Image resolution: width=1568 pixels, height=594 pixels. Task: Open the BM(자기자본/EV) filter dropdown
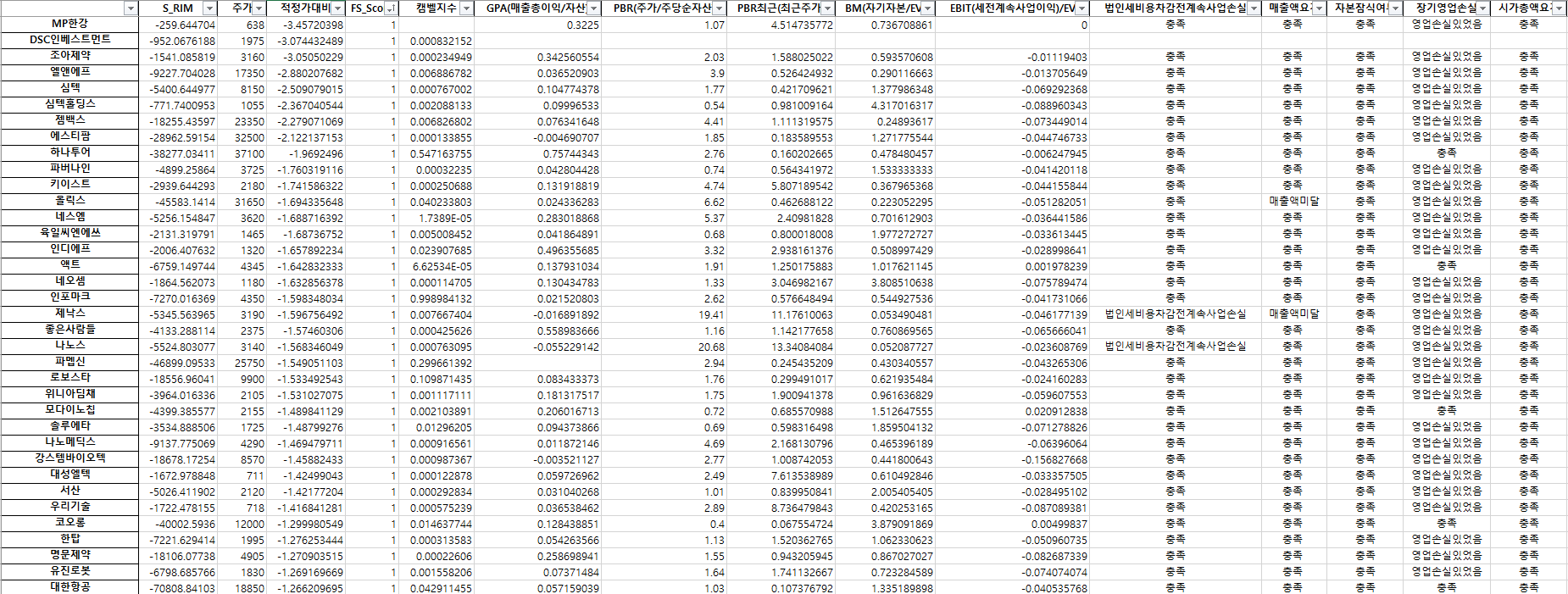(x=927, y=8)
